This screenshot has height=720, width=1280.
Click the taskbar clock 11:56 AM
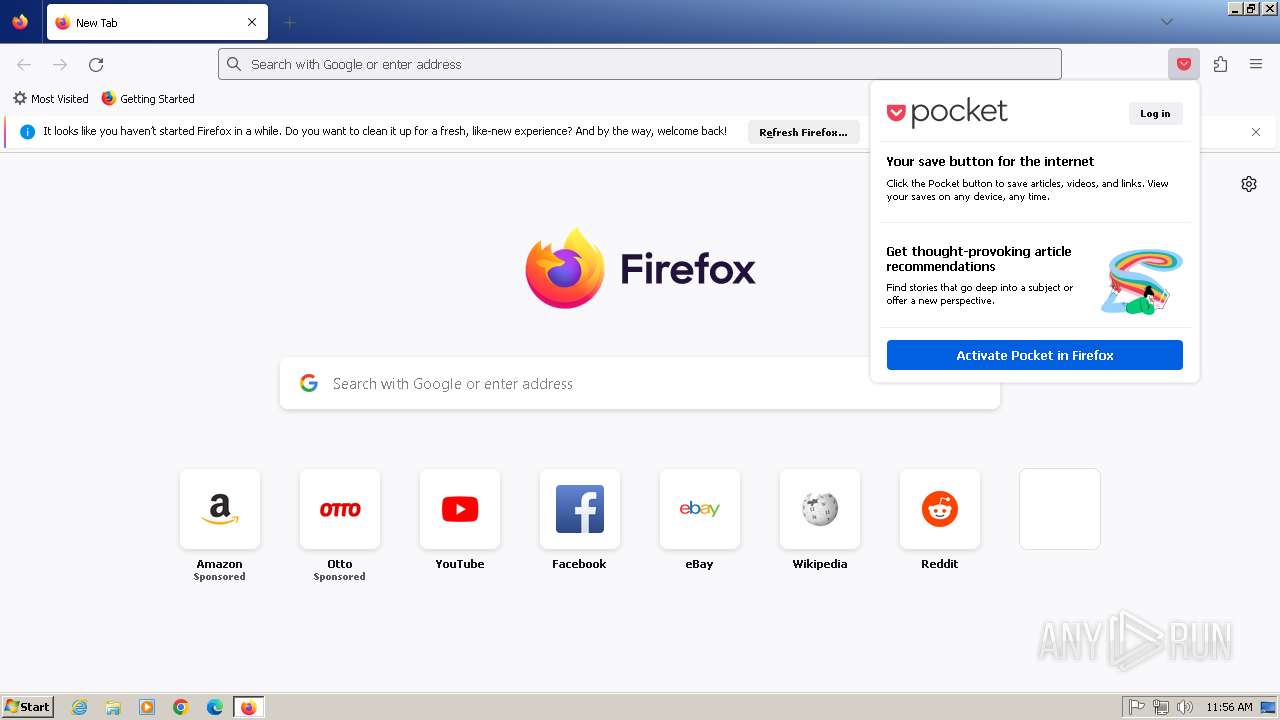[1229, 707]
